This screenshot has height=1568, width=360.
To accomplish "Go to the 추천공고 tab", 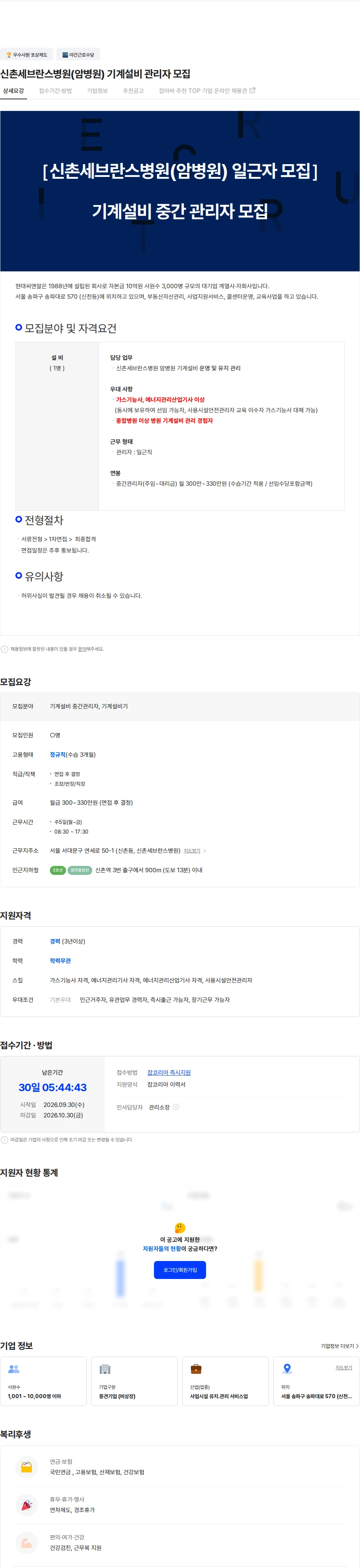I will [x=133, y=91].
